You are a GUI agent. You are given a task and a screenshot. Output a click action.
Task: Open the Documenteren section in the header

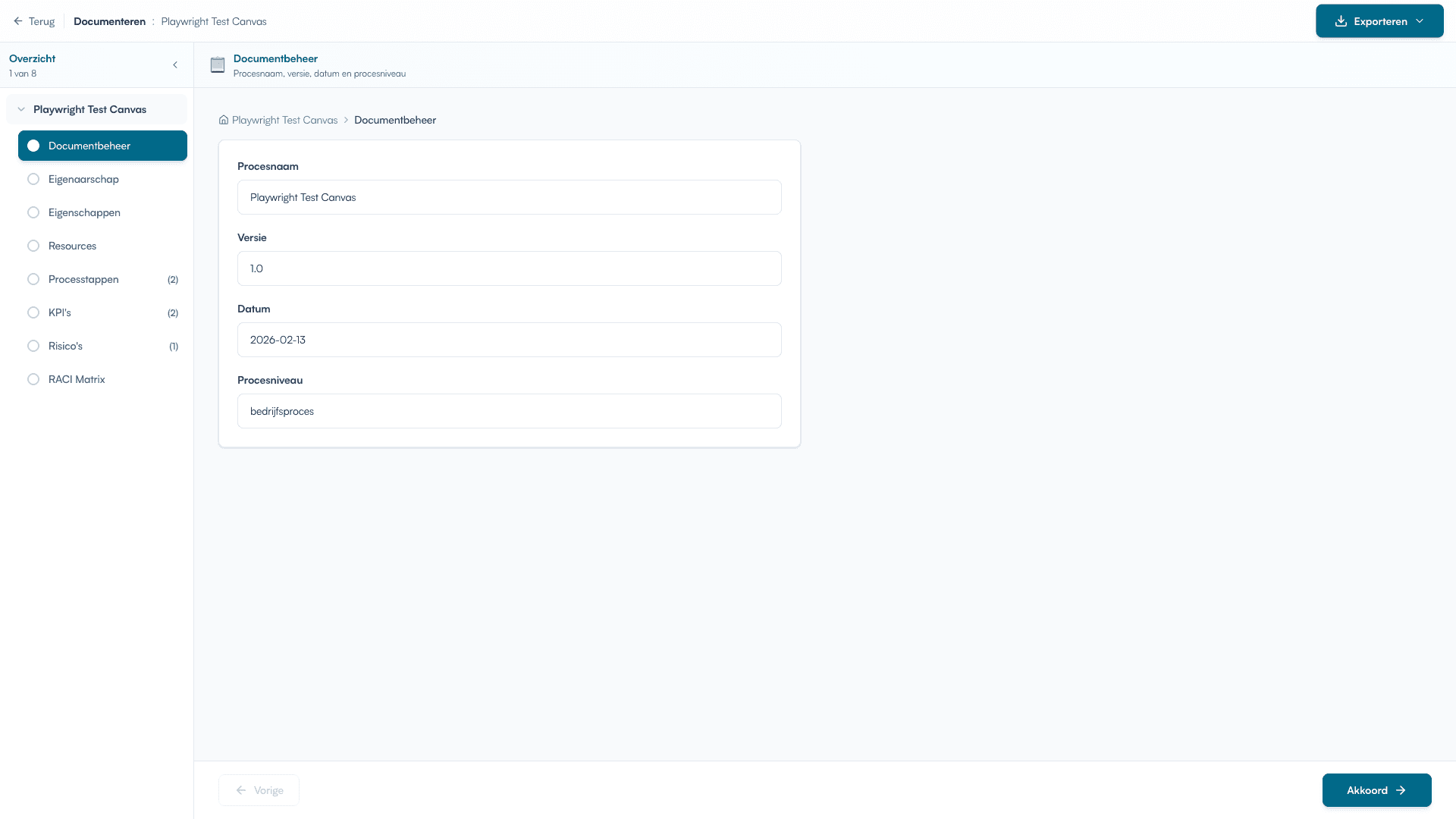pos(109,21)
